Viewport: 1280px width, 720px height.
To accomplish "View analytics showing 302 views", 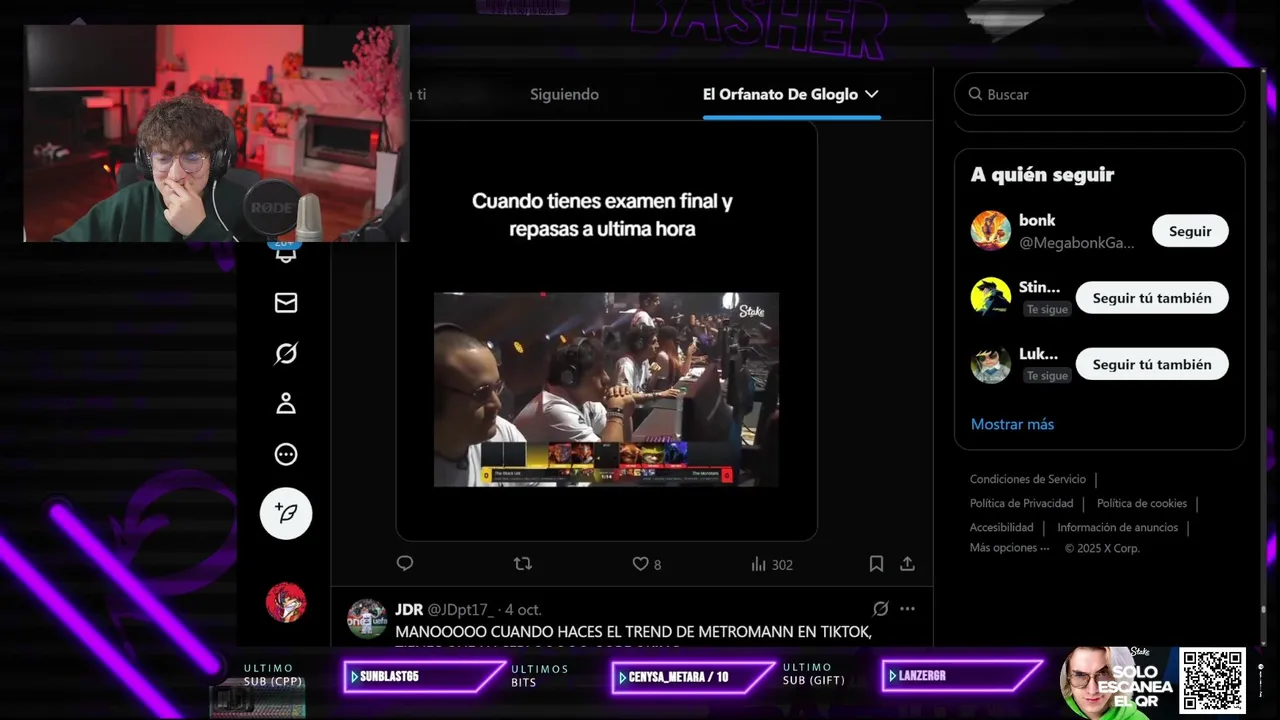I will (x=771, y=564).
